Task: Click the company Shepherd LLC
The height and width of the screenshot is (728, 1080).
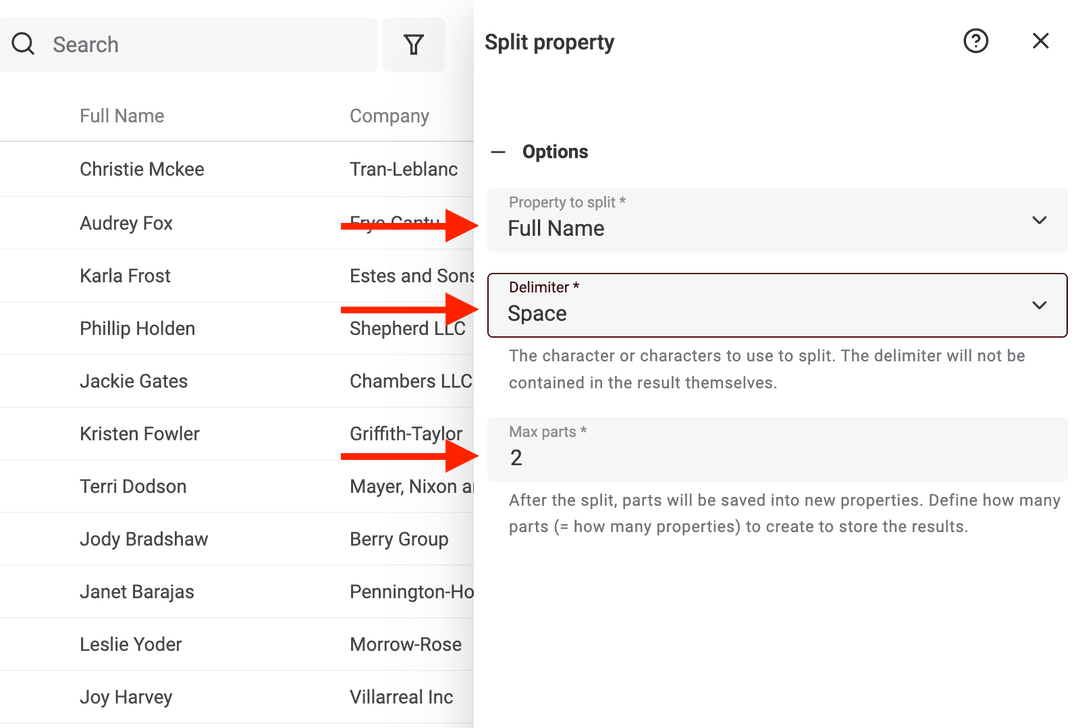Action: [x=408, y=328]
